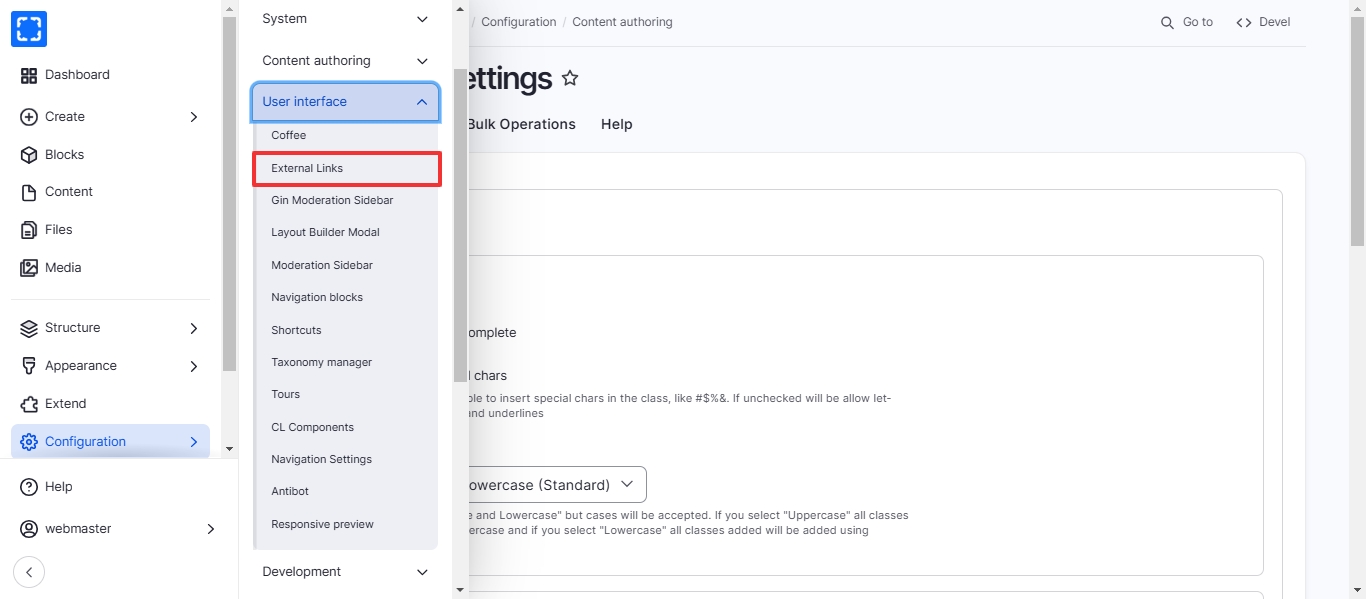This screenshot has height=599, width=1366.
Task: Star this page as a shortcut
Action: coord(570,78)
